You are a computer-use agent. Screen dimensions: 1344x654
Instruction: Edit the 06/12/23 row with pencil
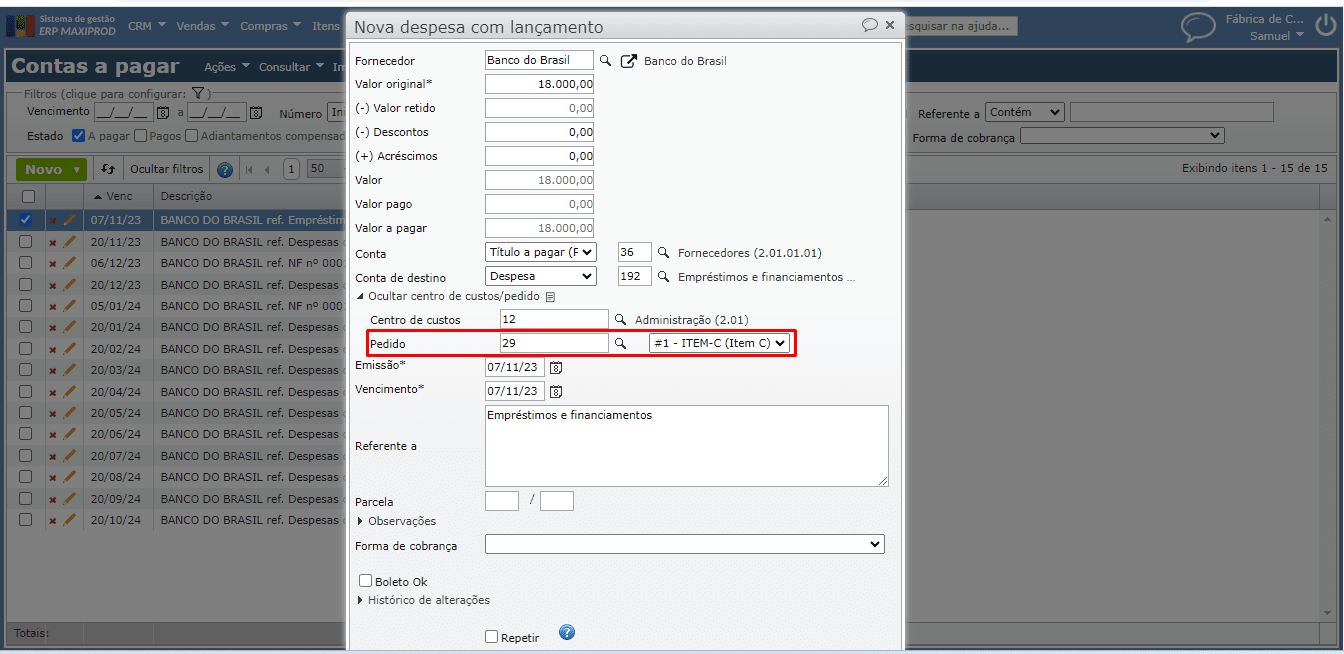pyautogui.click(x=70, y=263)
